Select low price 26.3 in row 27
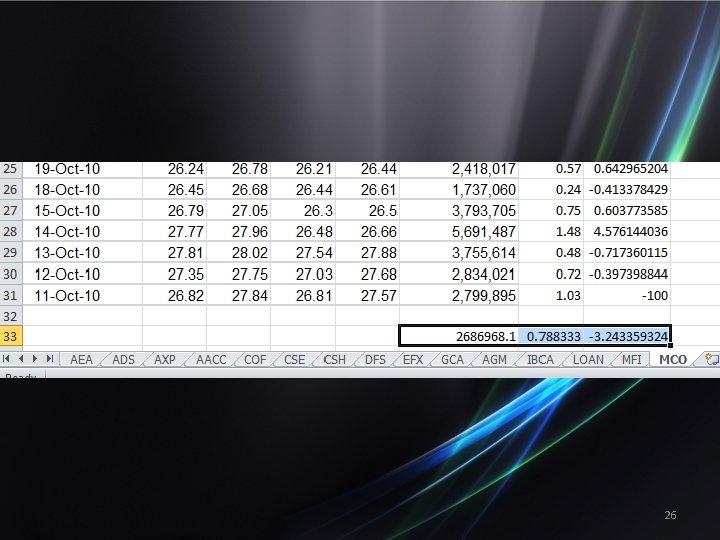Screen dimensions: 720x540 point(303,210)
